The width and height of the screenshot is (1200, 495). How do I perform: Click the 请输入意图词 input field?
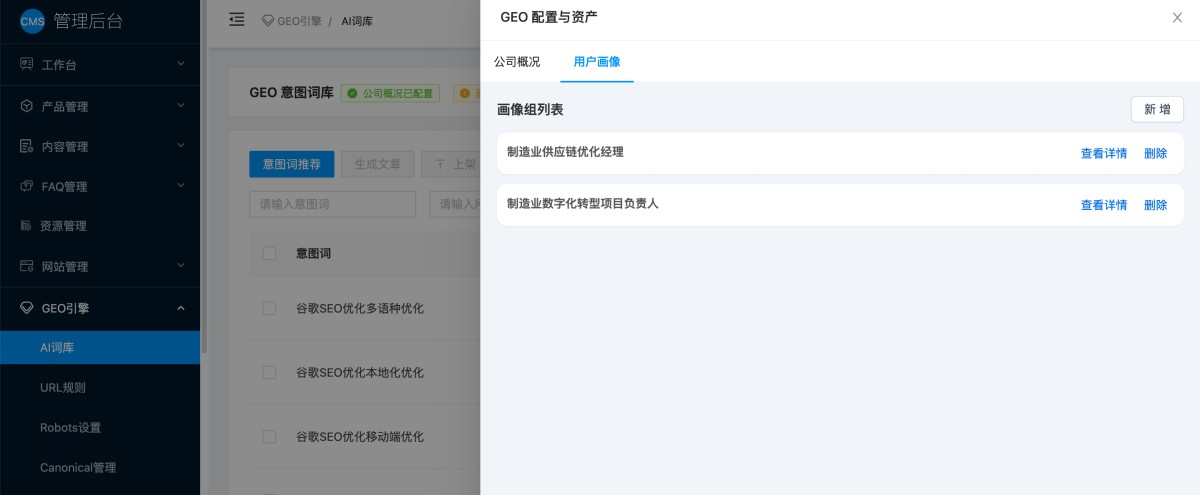click(332, 204)
